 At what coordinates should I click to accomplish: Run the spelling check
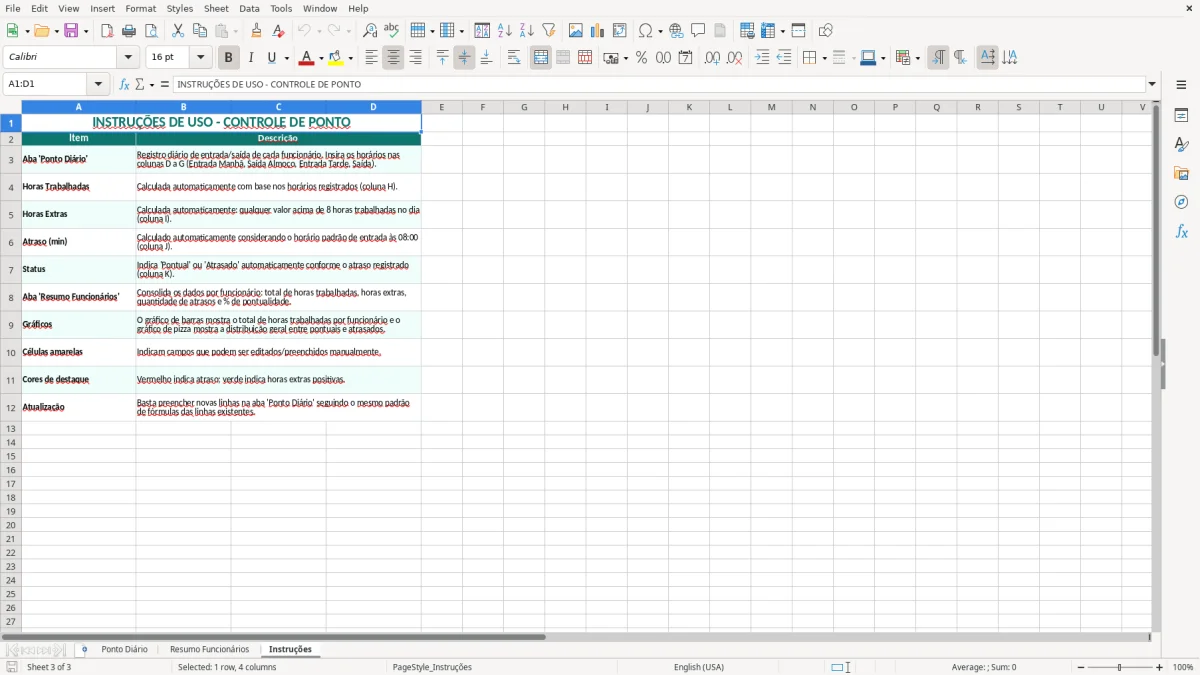pyautogui.click(x=392, y=31)
